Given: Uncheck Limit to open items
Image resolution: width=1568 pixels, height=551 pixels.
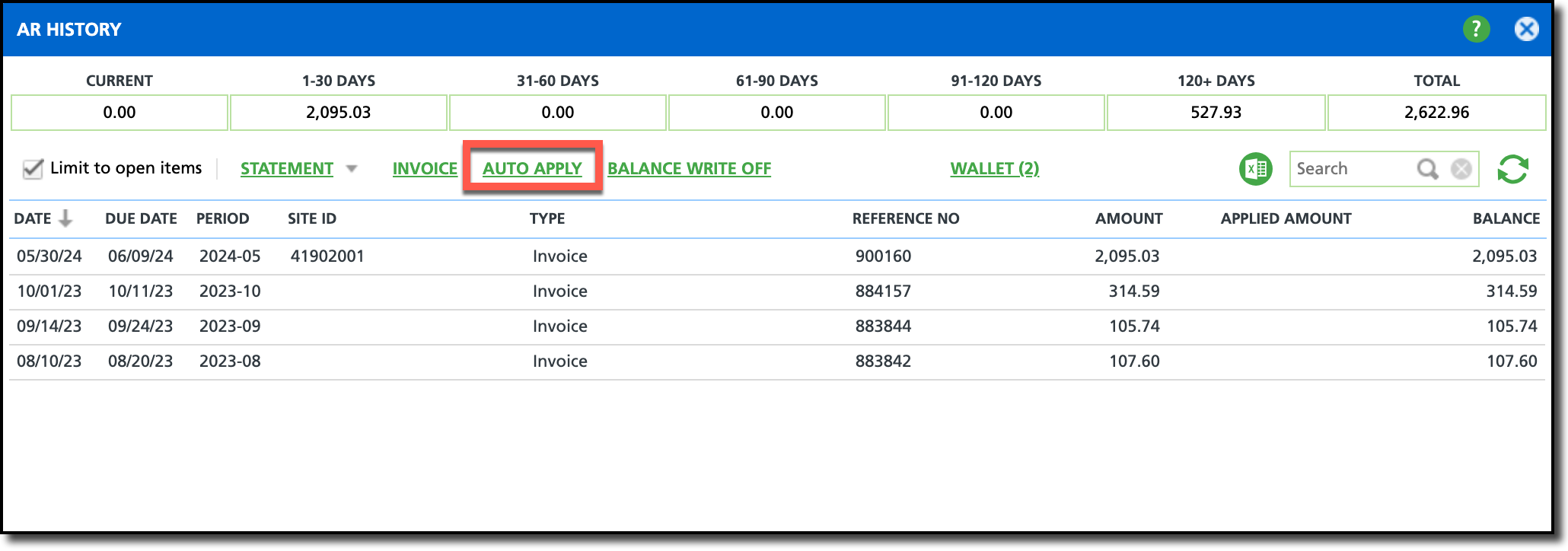Looking at the screenshot, I should (x=33, y=168).
